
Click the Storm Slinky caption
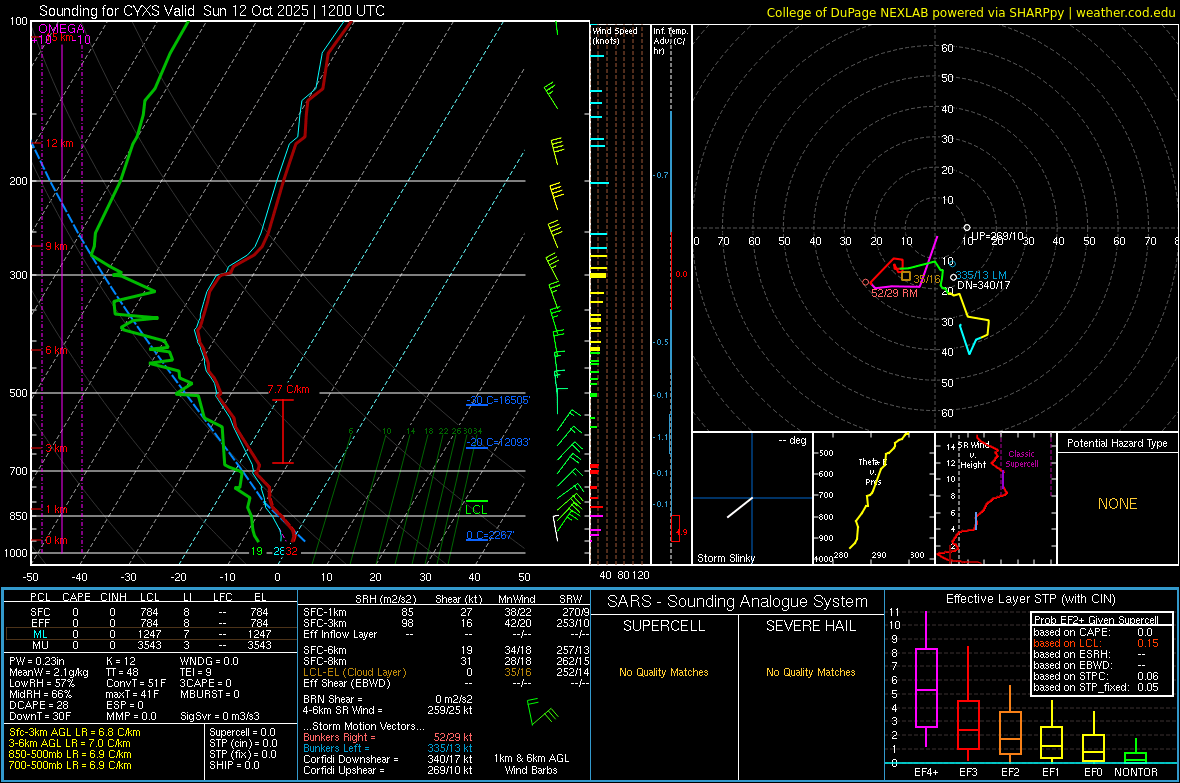(725, 558)
